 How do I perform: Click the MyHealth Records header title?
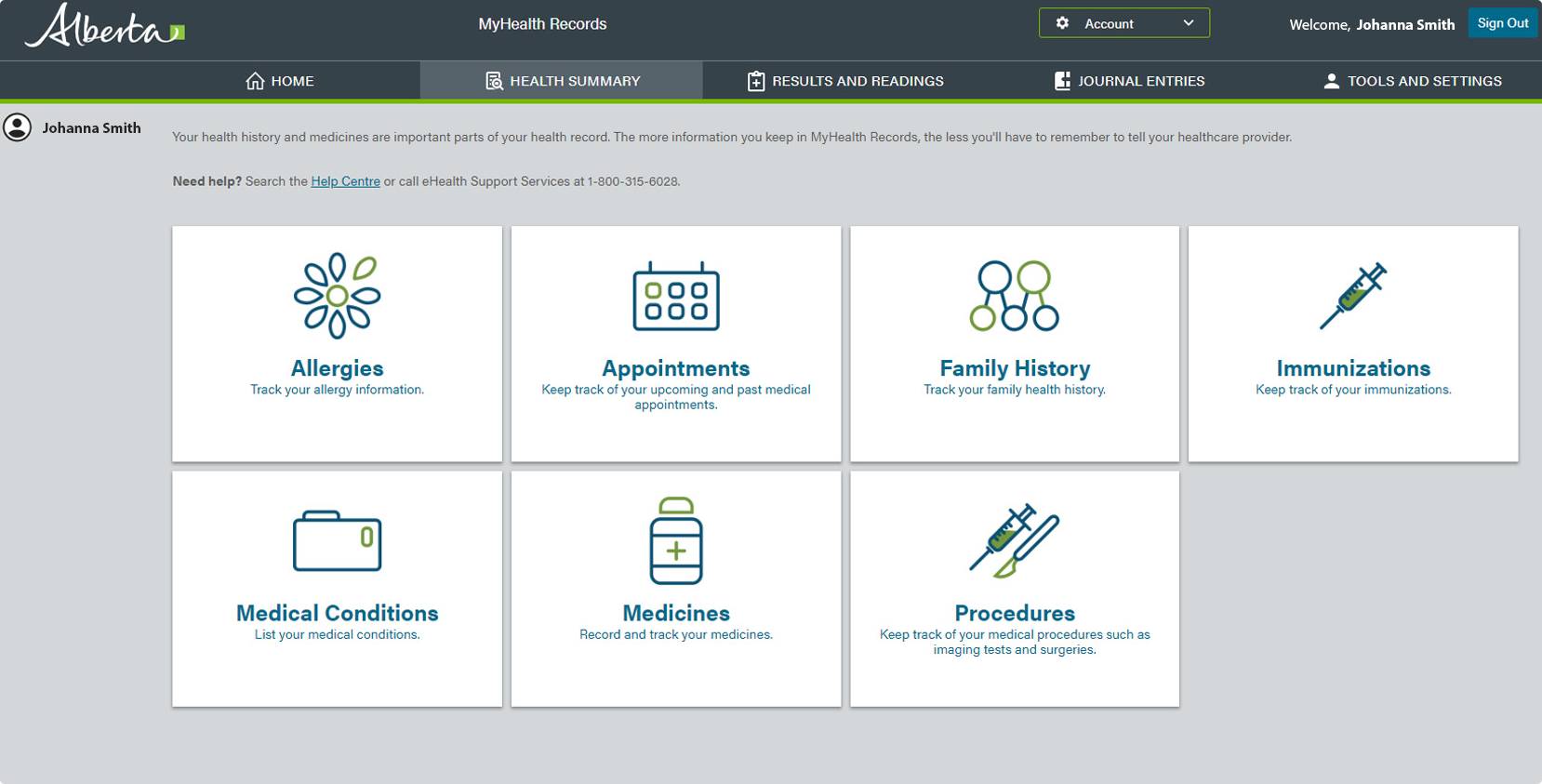click(542, 24)
